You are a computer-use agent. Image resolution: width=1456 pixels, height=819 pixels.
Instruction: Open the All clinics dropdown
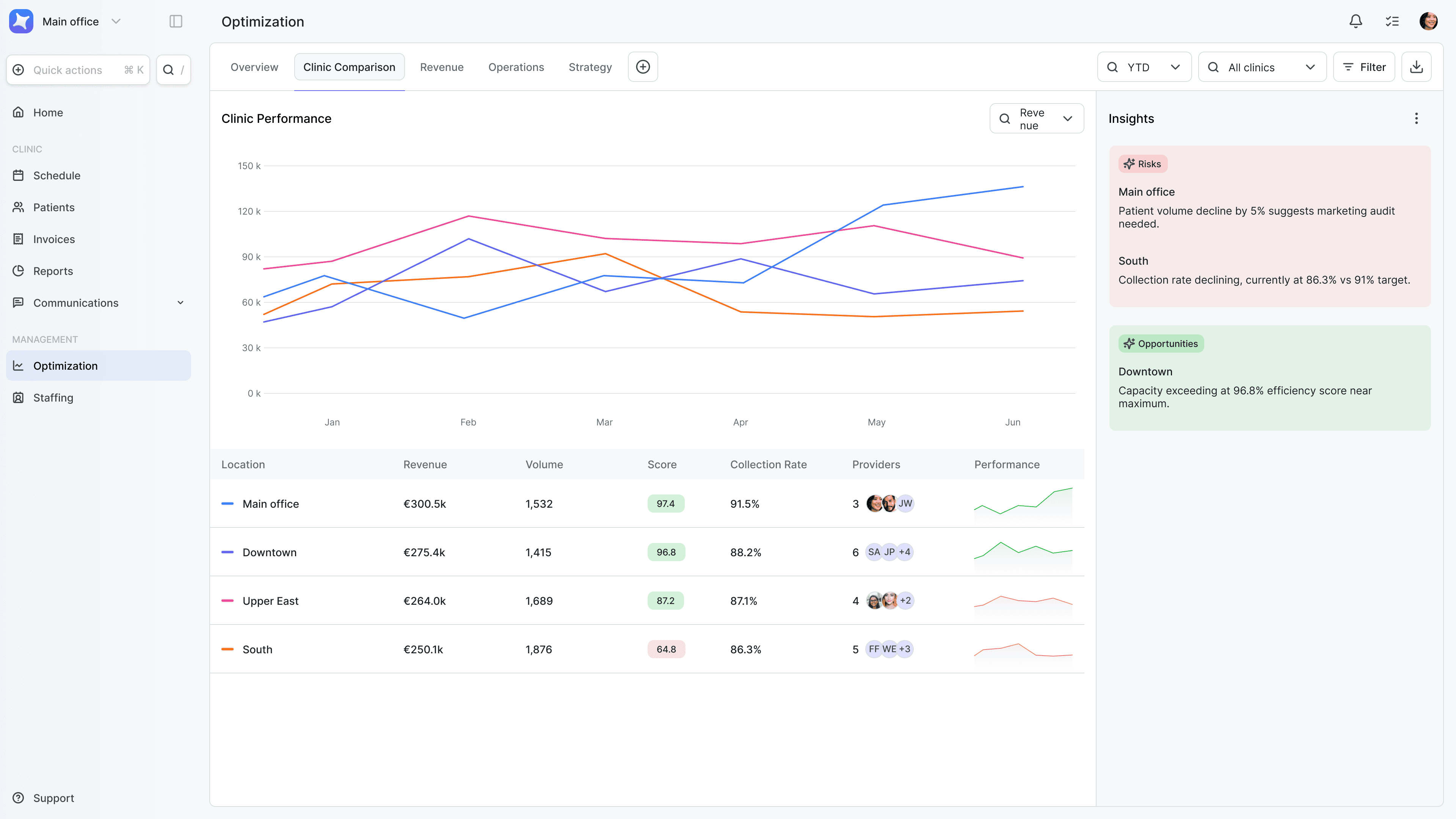(x=1261, y=67)
